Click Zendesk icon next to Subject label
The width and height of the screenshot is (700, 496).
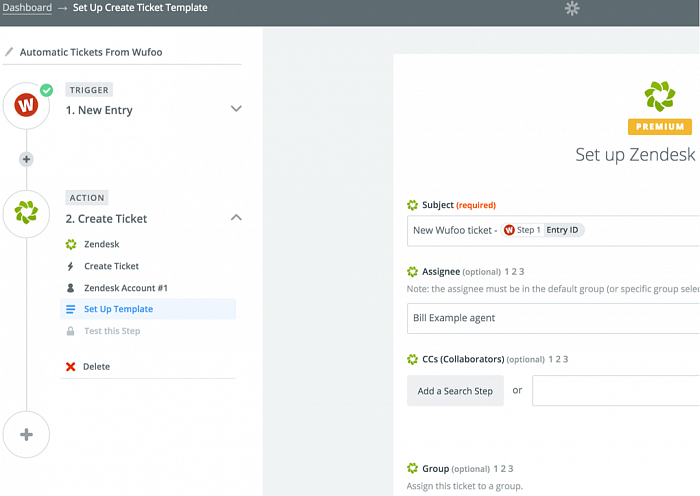[412, 205]
